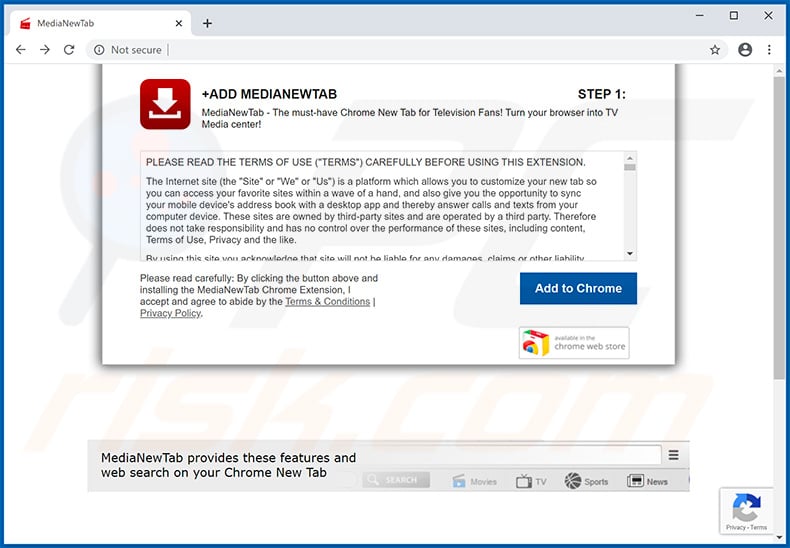This screenshot has height=548, width=790.
Task: Click the Not secure site info icon
Action: click(x=99, y=50)
